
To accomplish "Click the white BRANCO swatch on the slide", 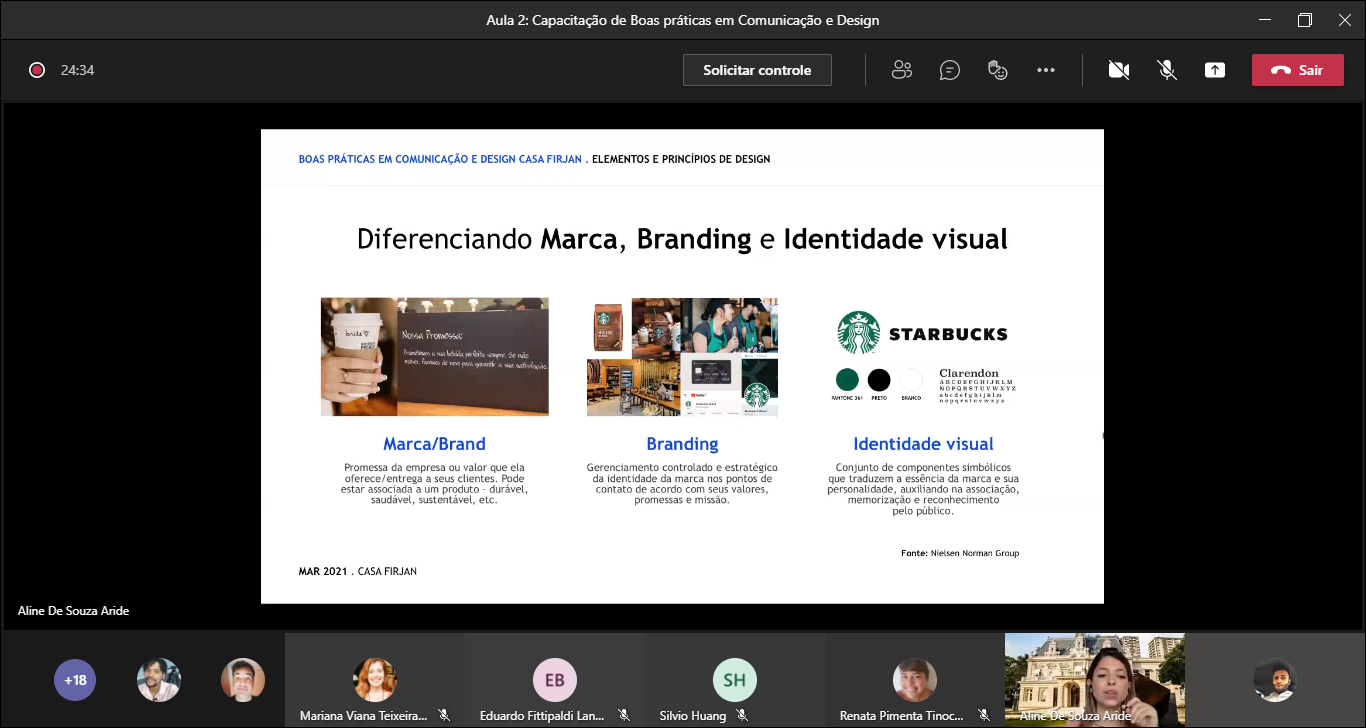I will tap(911, 380).
